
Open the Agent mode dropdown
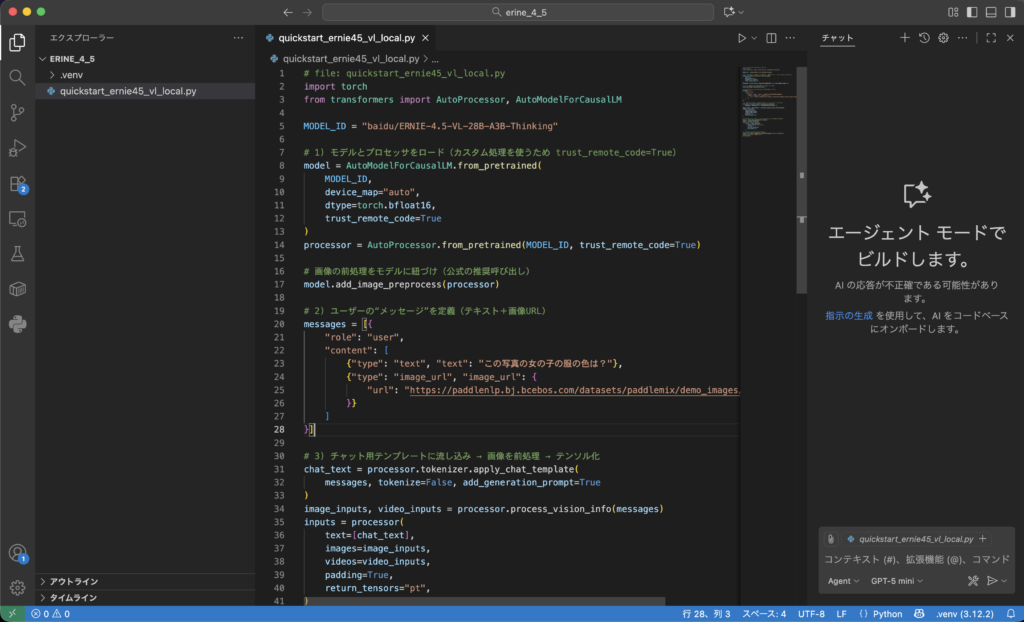point(842,581)
